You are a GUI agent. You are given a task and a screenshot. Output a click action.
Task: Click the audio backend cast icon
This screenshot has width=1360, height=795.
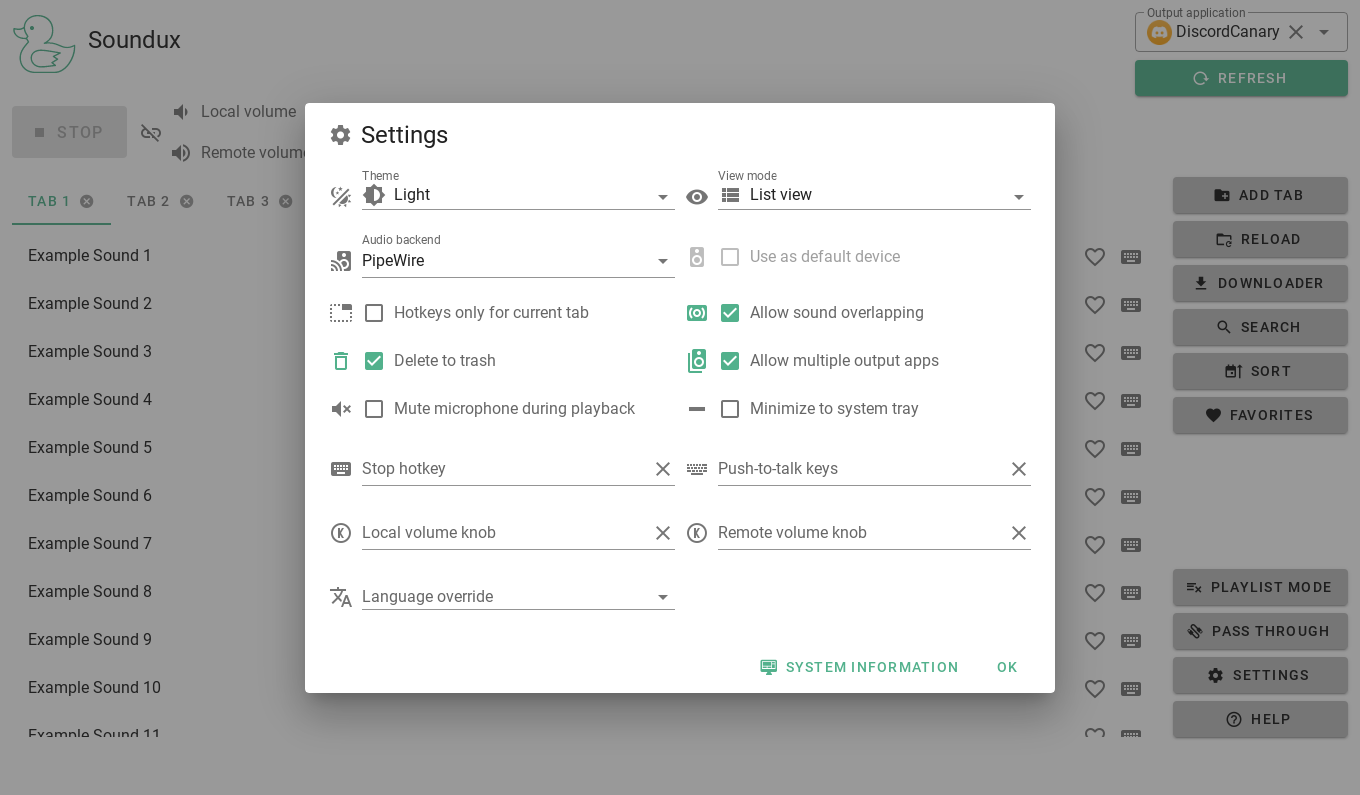[341, 261]
